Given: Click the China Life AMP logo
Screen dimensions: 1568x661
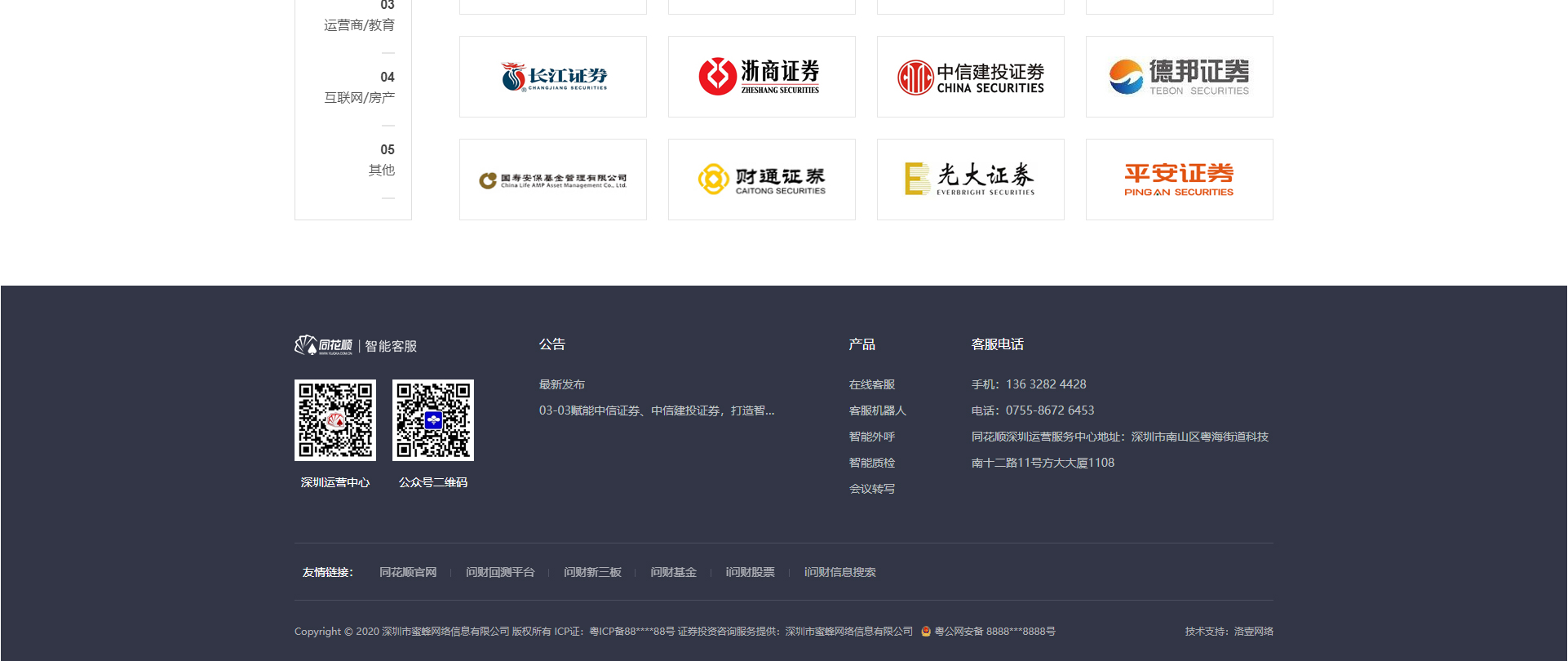Looking at the screenshot, I should [x=553, y=180].
